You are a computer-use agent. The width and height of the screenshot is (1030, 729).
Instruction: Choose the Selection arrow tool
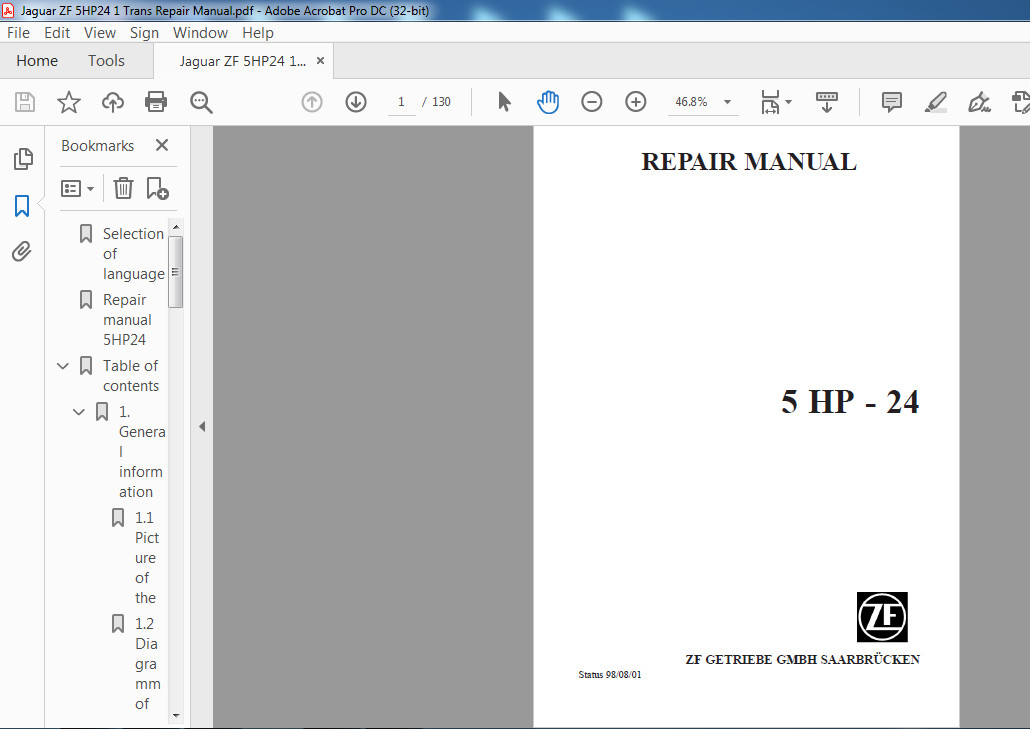click(x=504, y=102)
